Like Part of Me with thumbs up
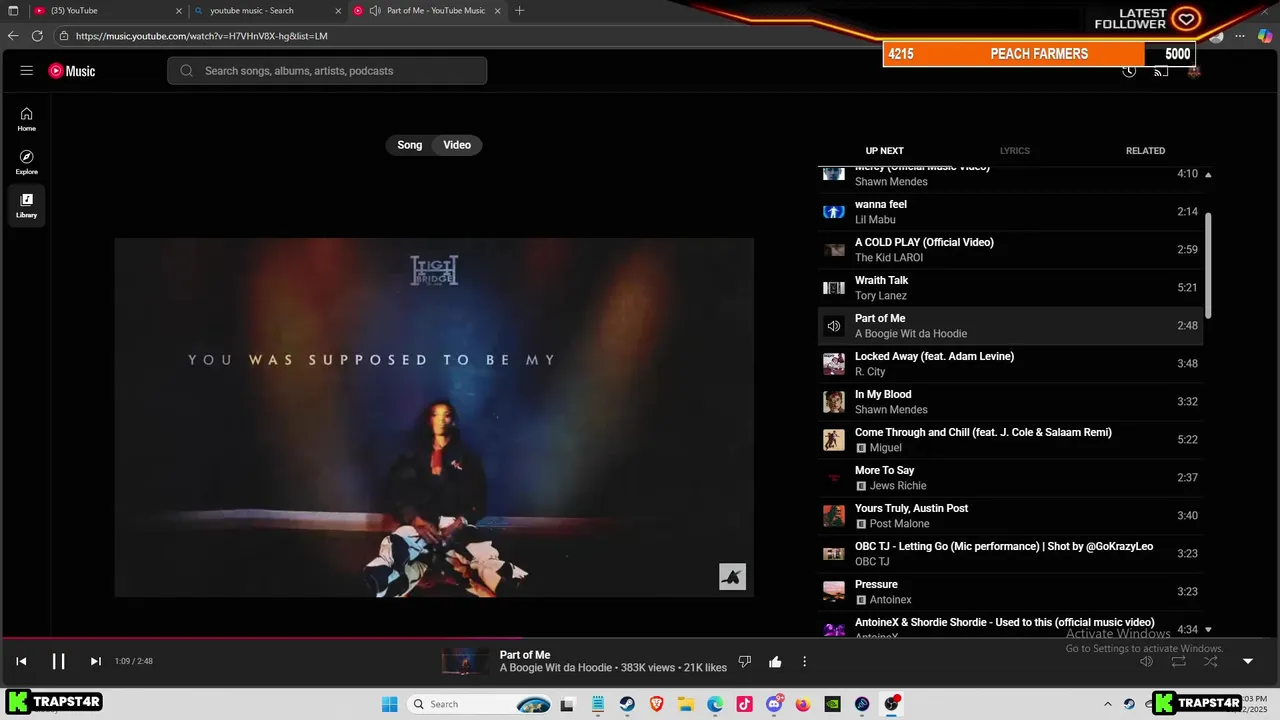The width and height of the screenshot is (1280, 720). point(775,661)
